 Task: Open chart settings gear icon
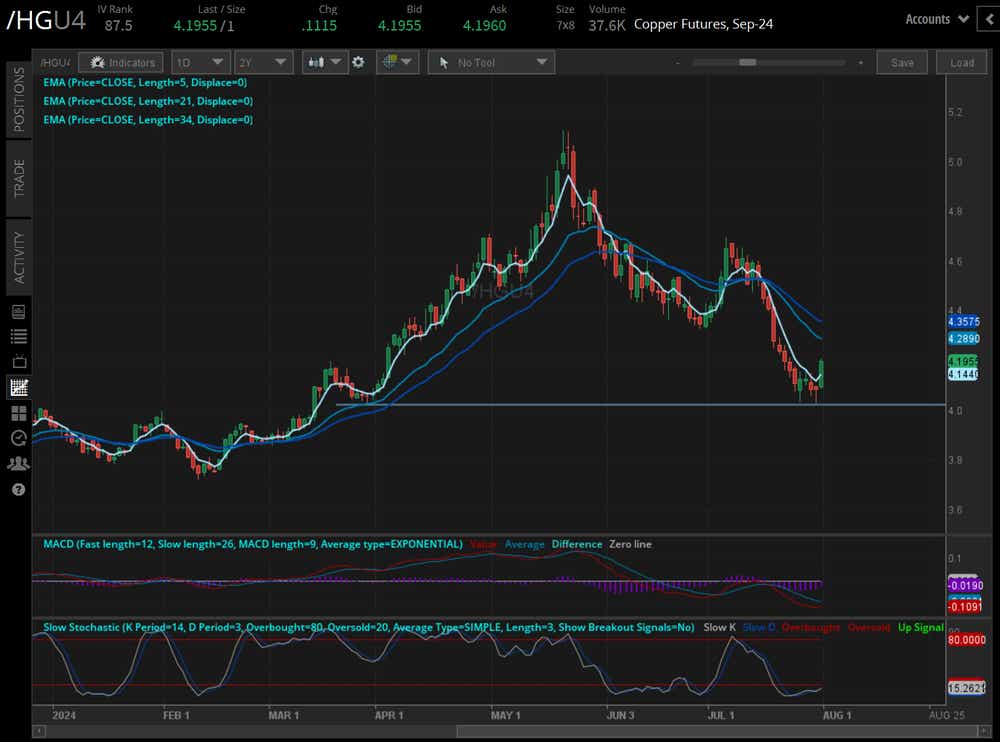coord(359,62)
